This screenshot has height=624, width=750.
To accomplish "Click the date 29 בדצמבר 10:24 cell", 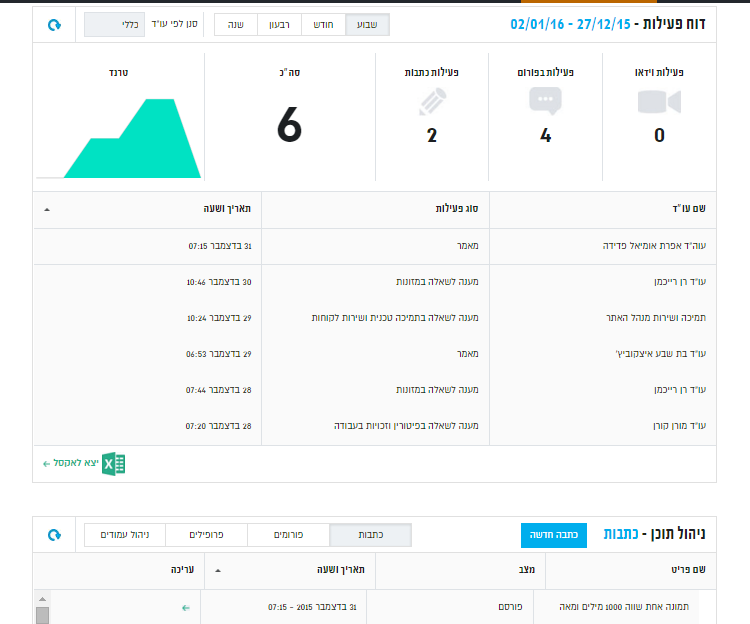I will [219, 318].
